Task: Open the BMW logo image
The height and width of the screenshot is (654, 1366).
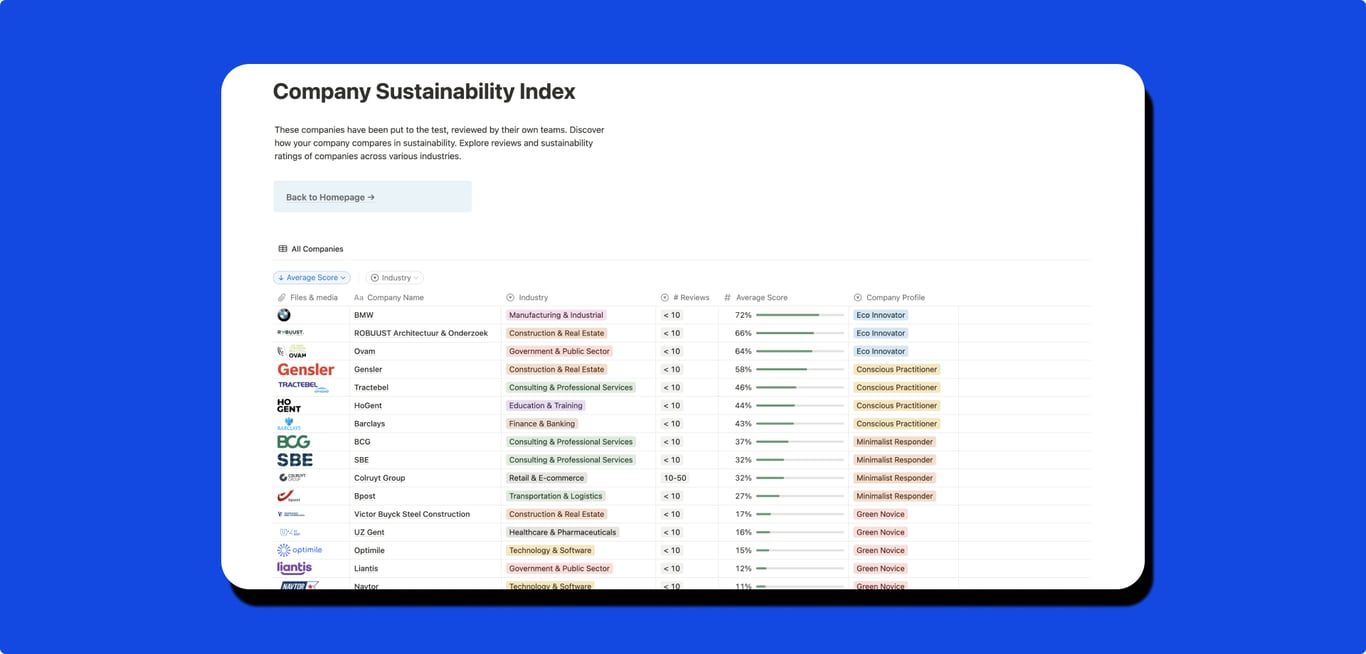Action: (284, 315)
